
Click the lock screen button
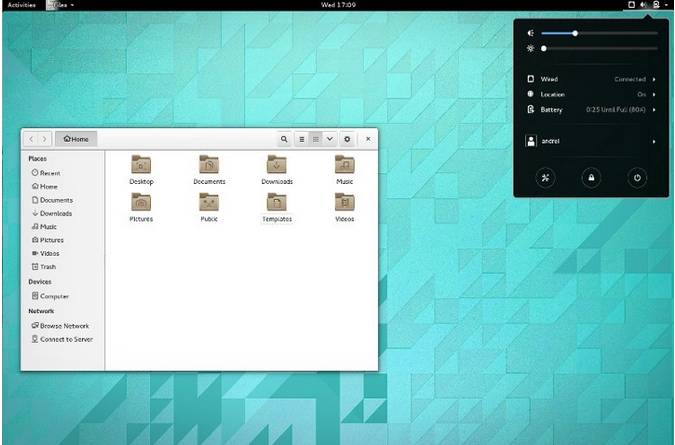coord(591,178)
